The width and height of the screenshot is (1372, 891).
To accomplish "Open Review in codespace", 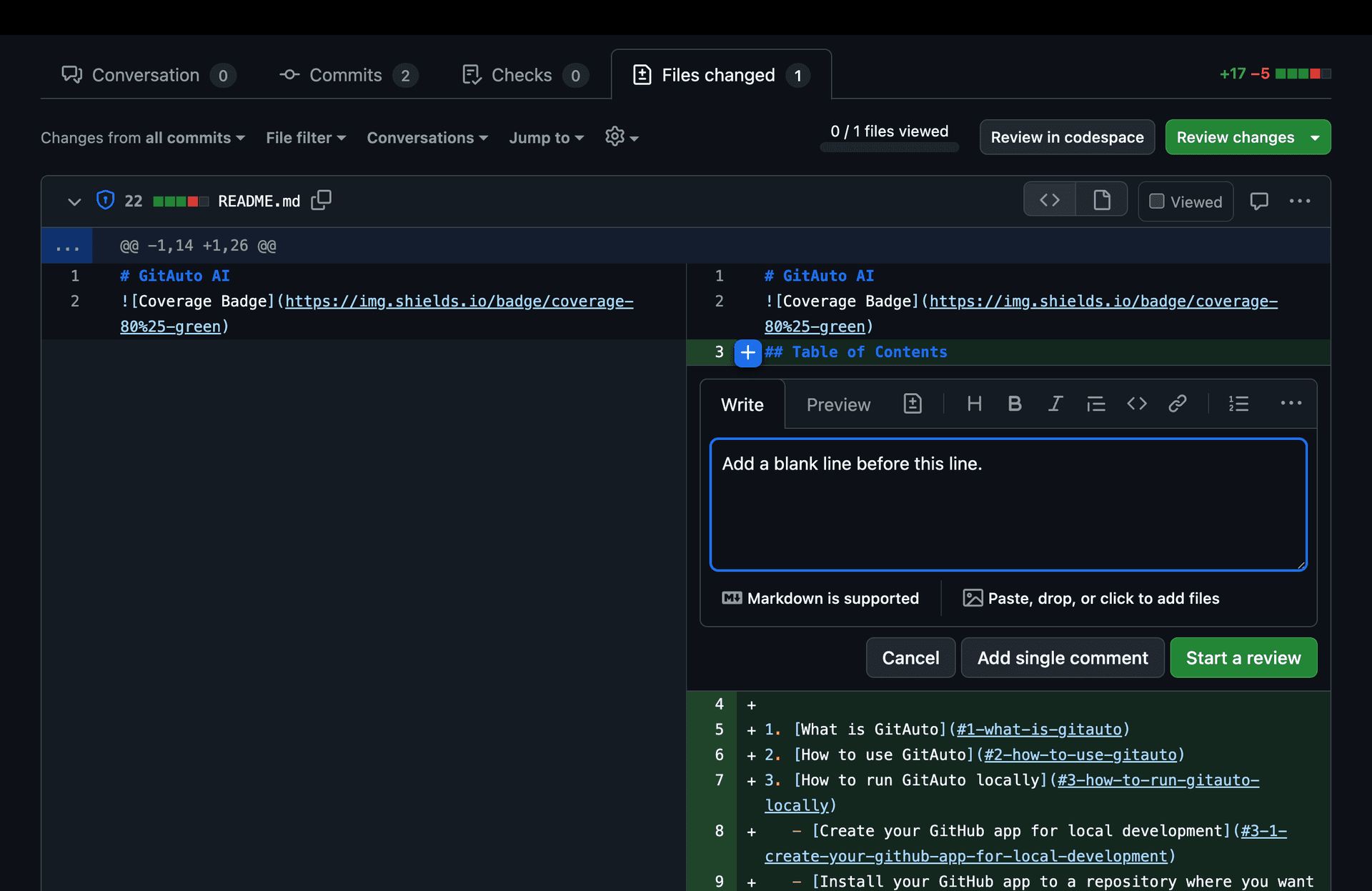I will click(1067, 137).
